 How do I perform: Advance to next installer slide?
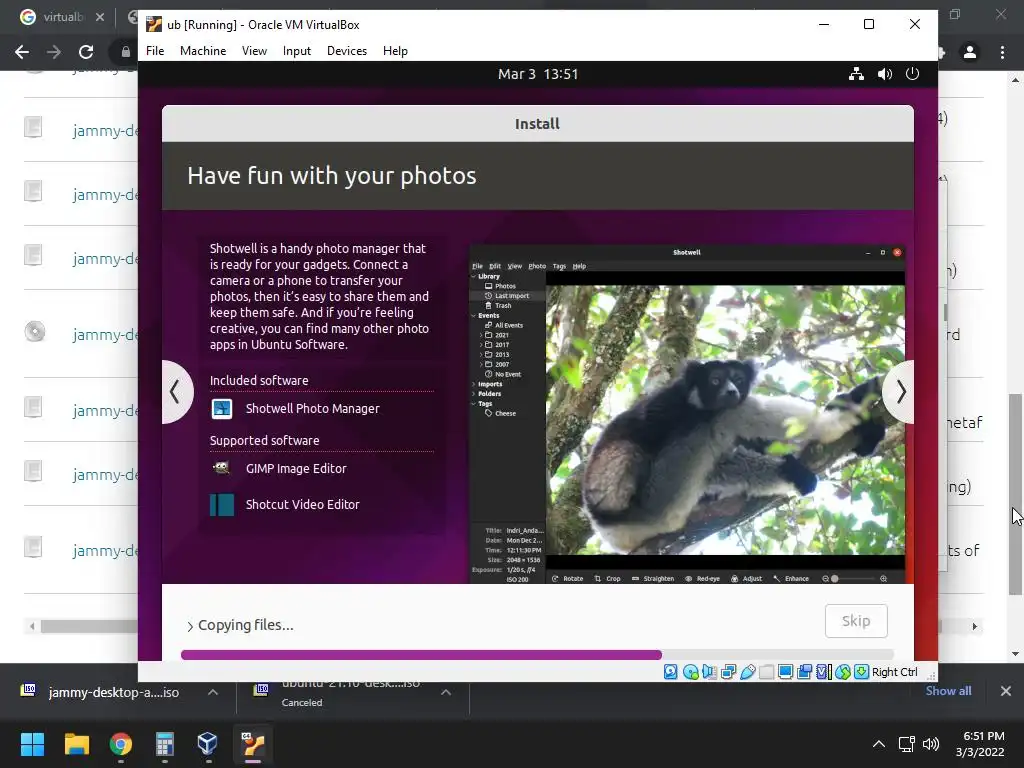(x=900, y=392)
